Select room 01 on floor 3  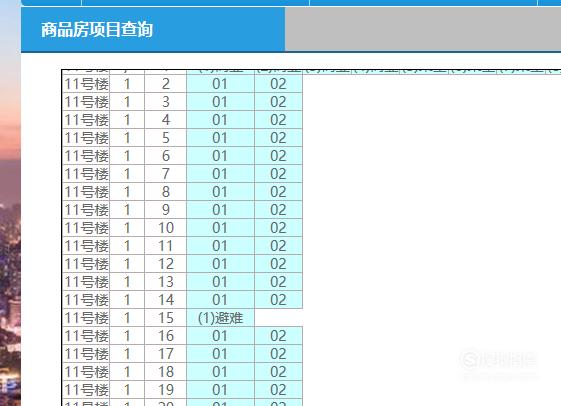220,102
